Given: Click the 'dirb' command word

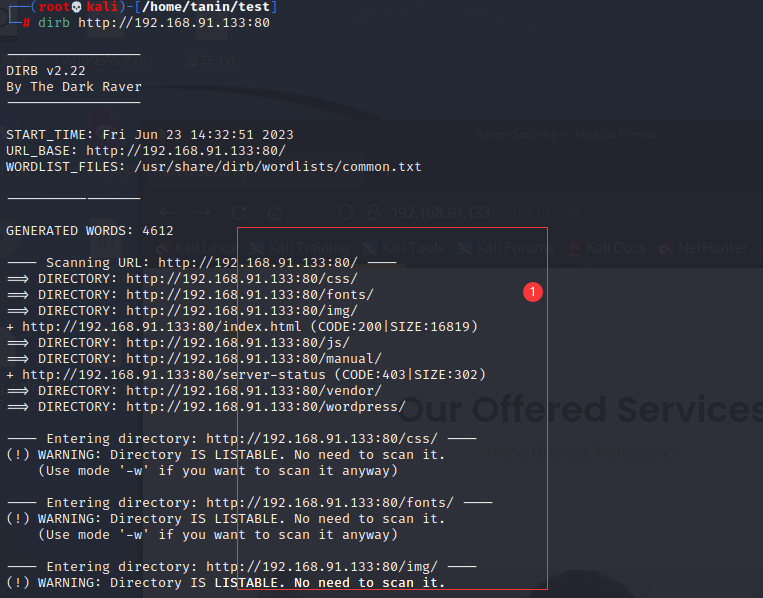Looking at the screenshot, I should 54,22.
